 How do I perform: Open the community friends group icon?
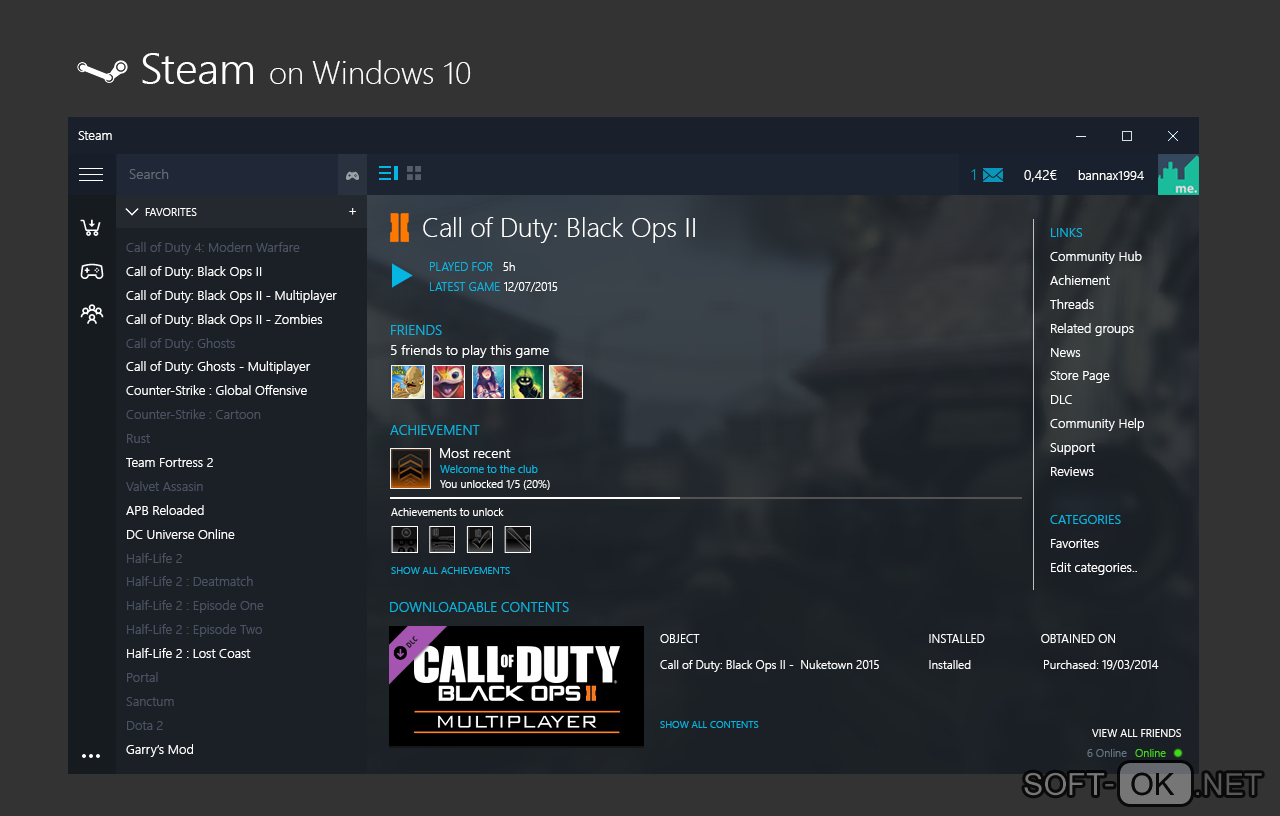91,314
